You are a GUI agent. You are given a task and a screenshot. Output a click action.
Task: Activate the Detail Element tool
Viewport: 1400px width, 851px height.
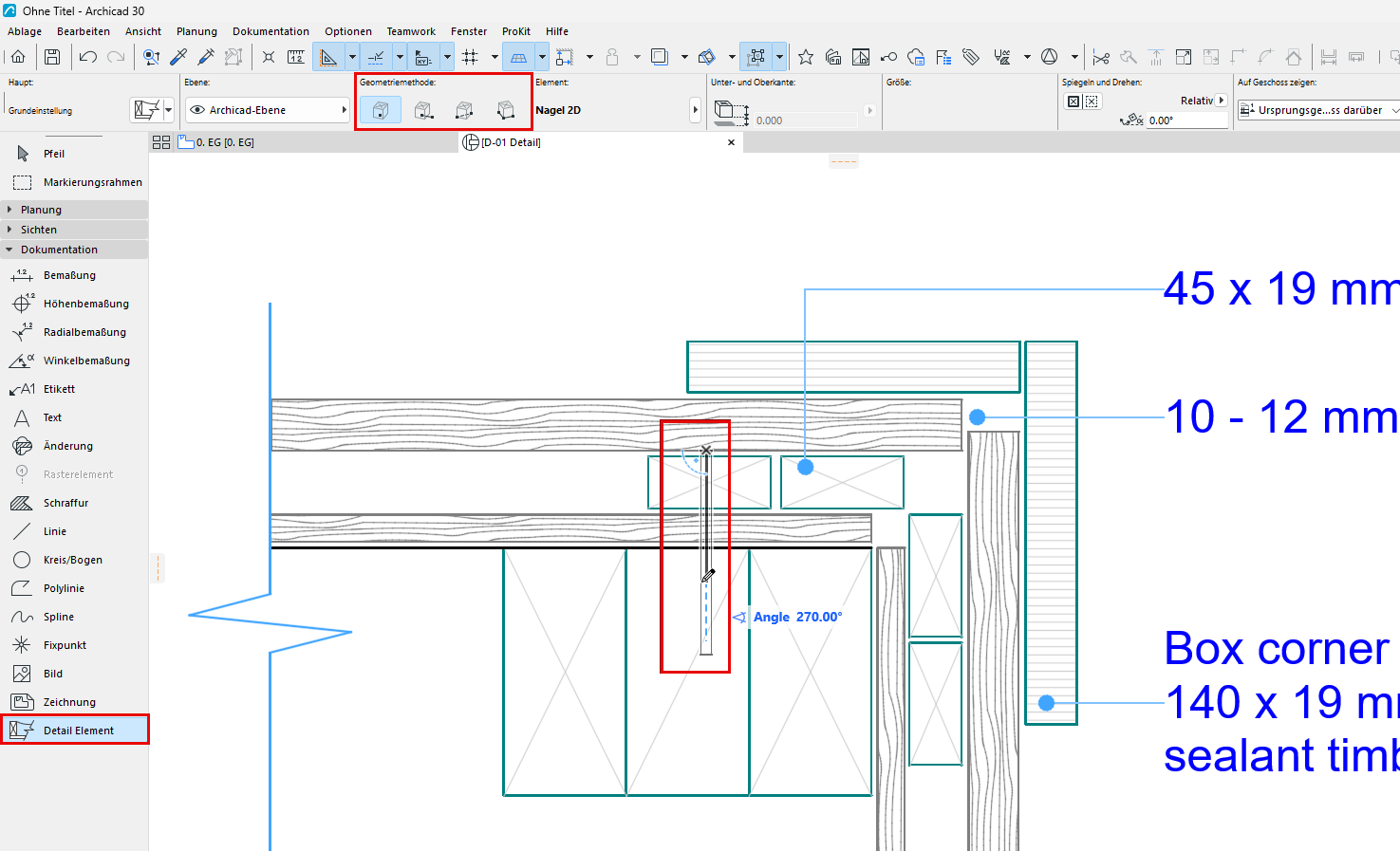[x=74, y=731]
